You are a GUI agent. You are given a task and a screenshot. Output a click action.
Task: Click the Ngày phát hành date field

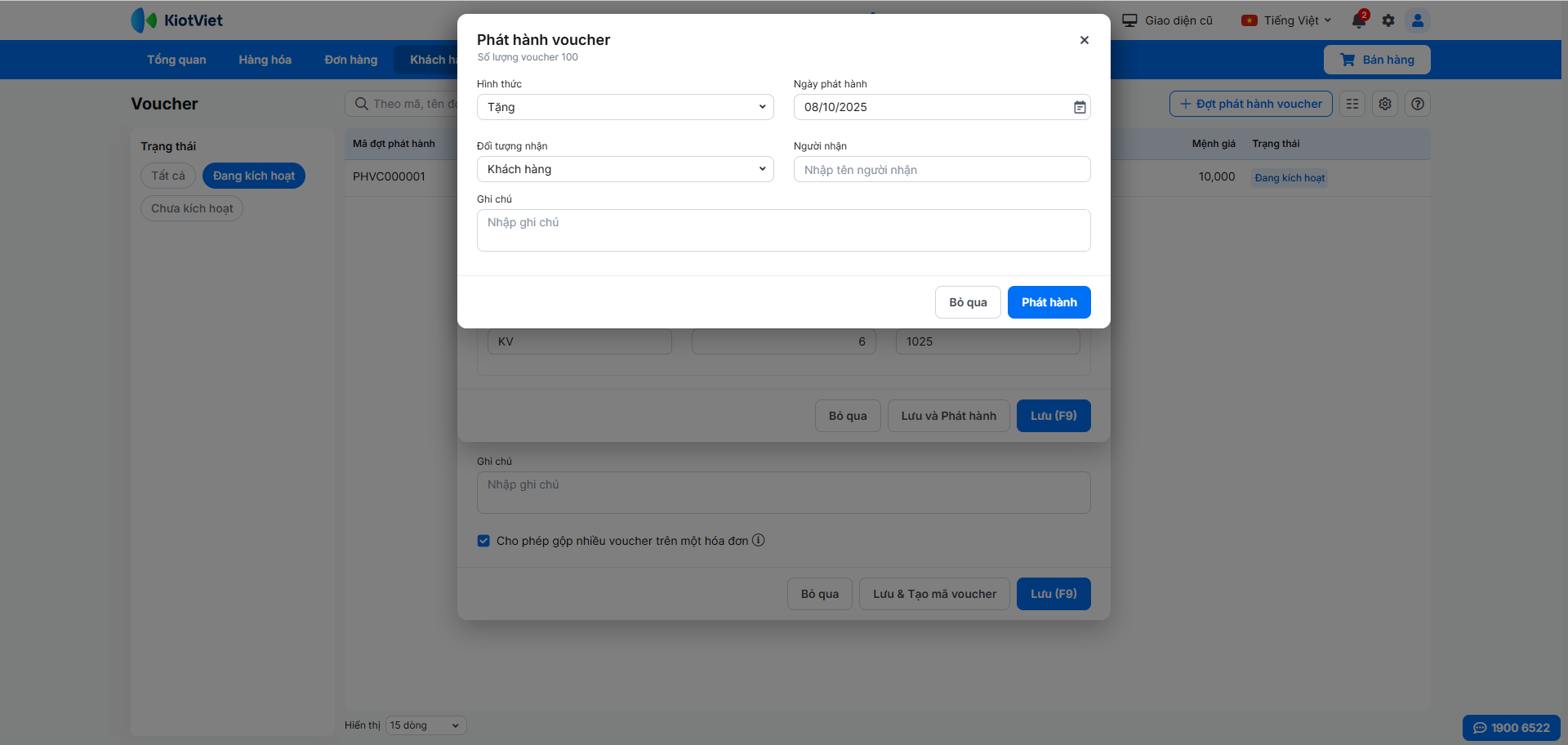pyautogui.click(x=942, y=107)
